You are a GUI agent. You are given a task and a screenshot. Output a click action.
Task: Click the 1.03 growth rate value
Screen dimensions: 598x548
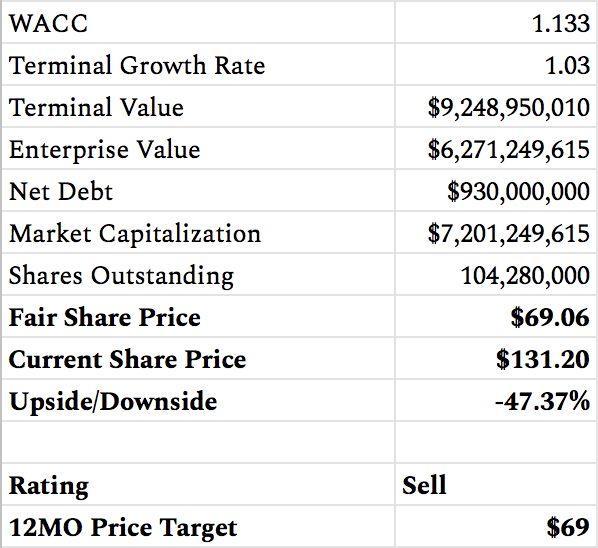[568, 65]
